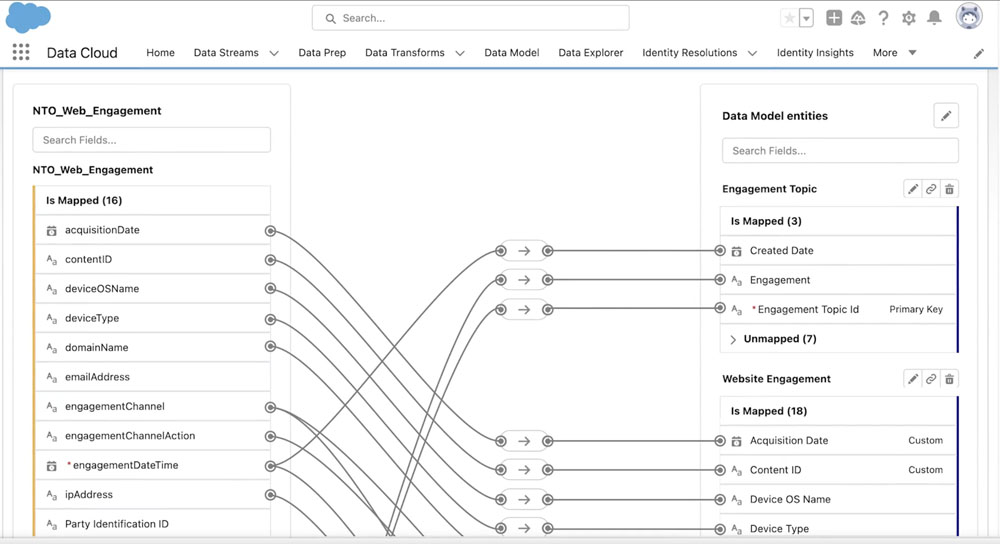1000x544 pixels.
Task: Go to the Home tab
Action: (160, 53)
